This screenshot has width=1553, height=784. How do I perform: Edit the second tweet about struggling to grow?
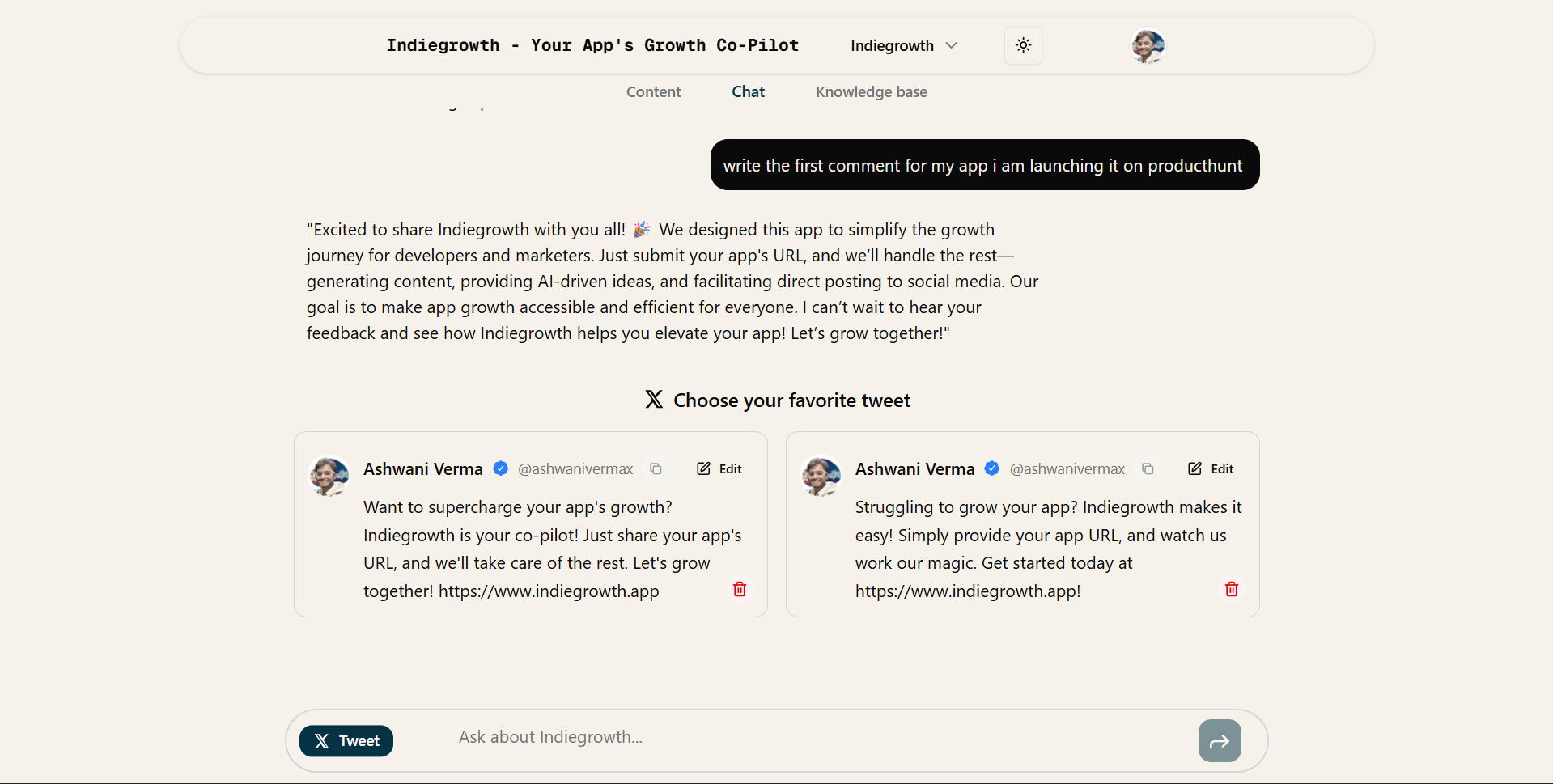coord(1211,468)
